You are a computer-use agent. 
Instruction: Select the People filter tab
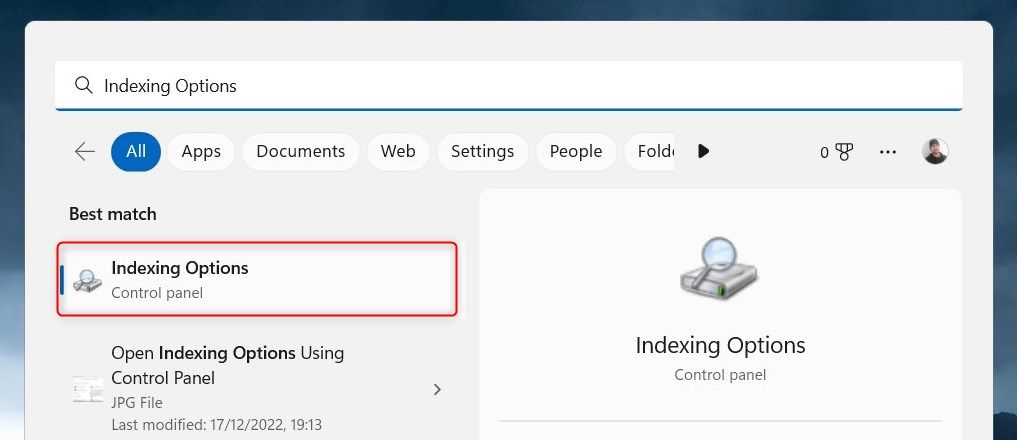tap(575, 151)
